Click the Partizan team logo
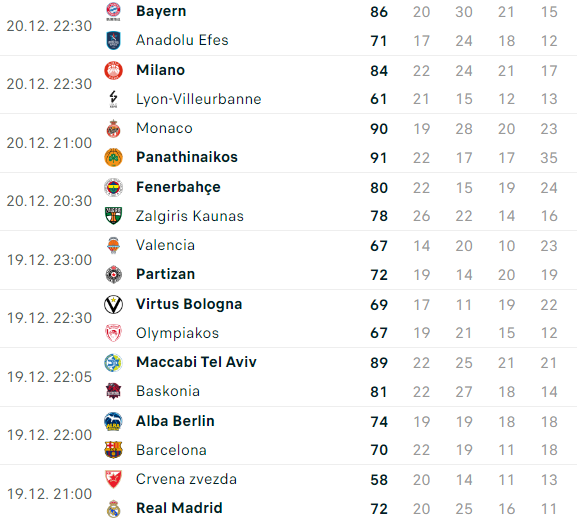This screenshot has height=520, width=577. pyautogui.click(x=113, y=275)
